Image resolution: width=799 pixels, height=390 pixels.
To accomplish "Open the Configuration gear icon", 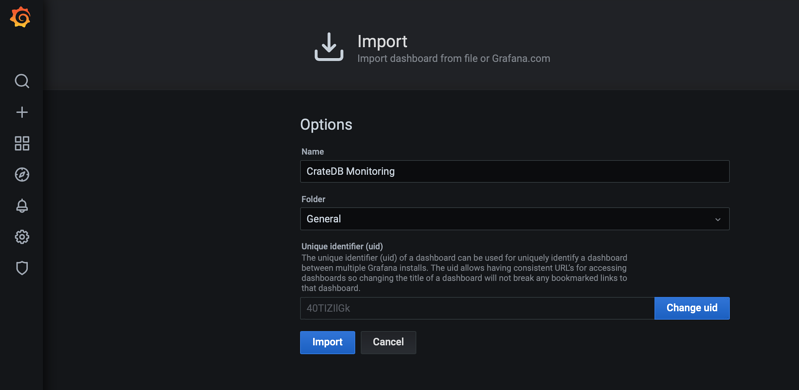I will [22, 237].
